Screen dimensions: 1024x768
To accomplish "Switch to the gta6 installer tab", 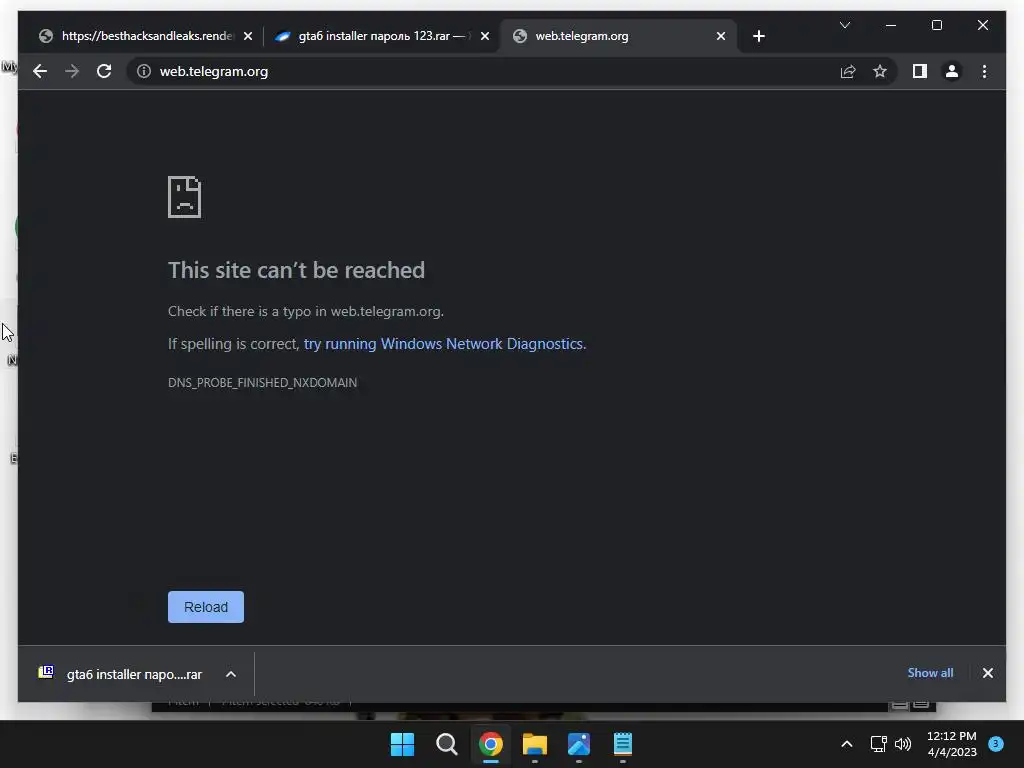I will click(x=383, y=36).
